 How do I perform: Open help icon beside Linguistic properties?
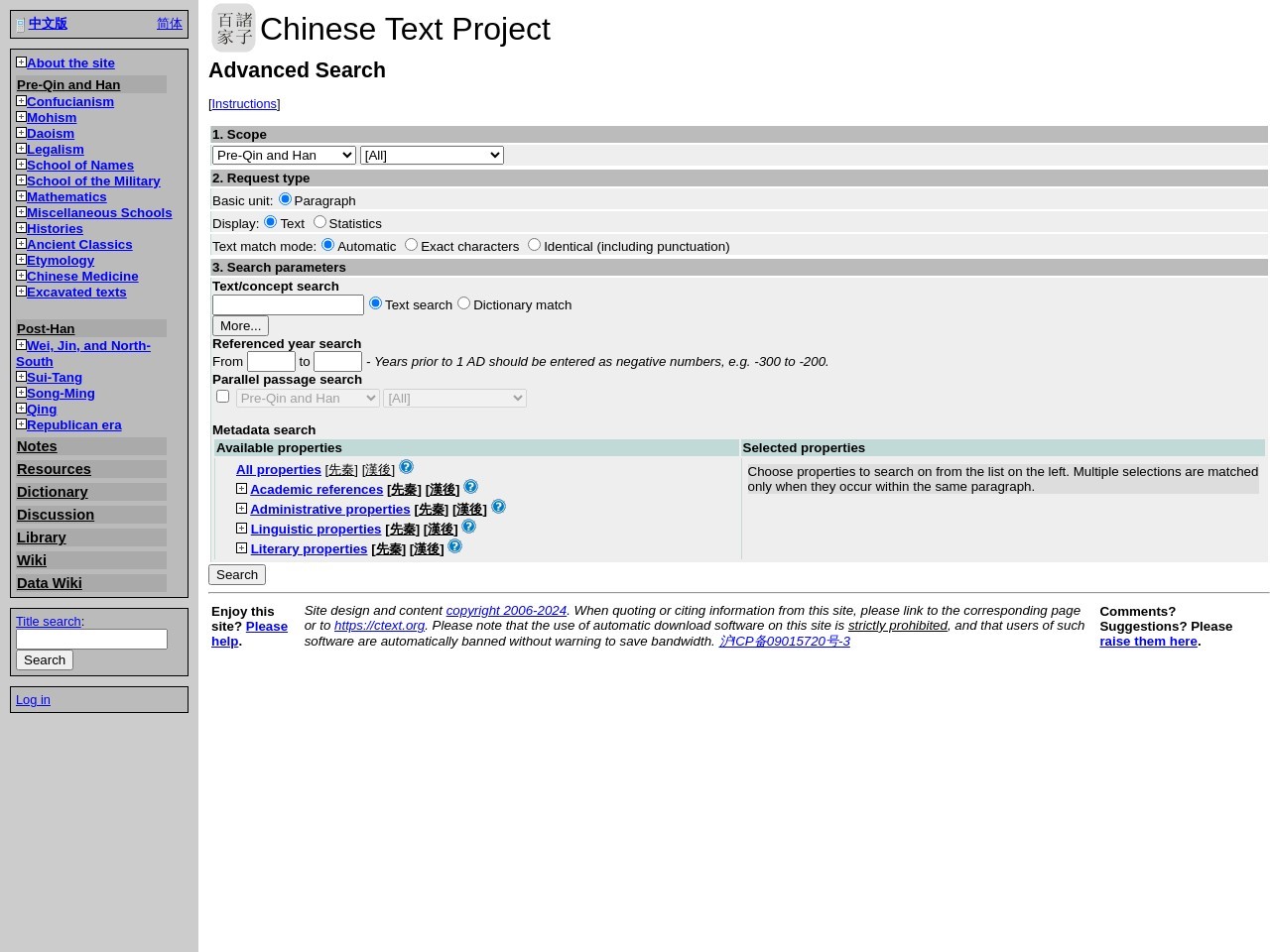coord(468,527)
